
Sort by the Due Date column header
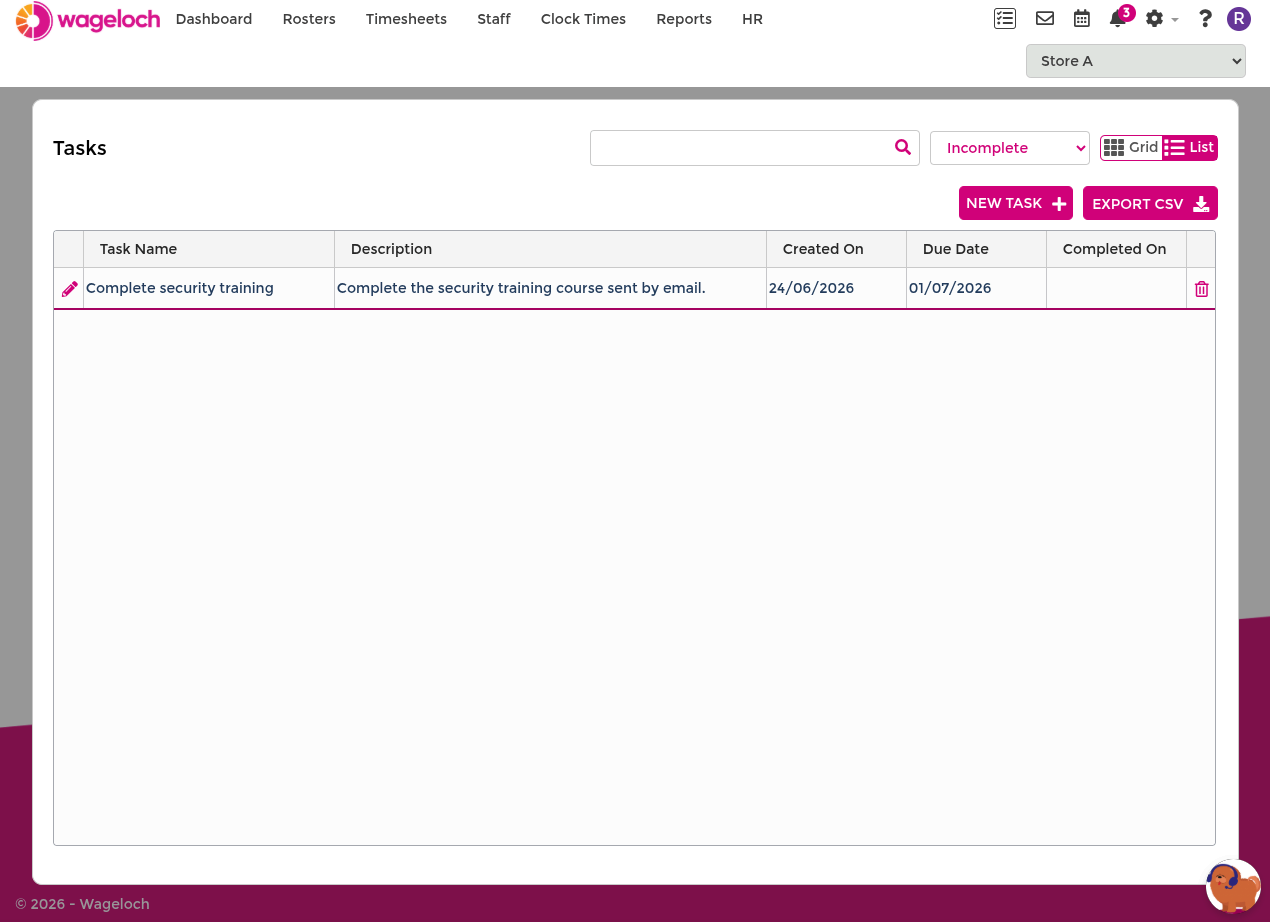[x=976, y=249]
